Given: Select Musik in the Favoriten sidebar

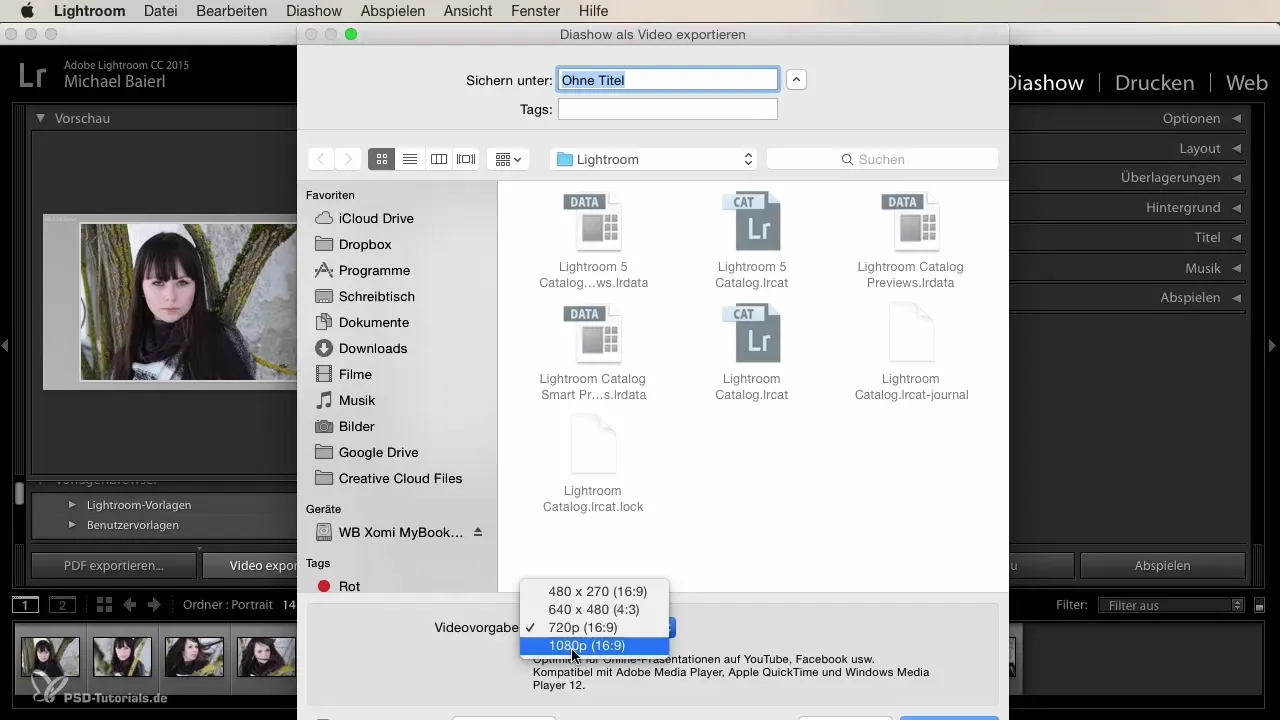Looking at the screenshot, I should 357,400.
